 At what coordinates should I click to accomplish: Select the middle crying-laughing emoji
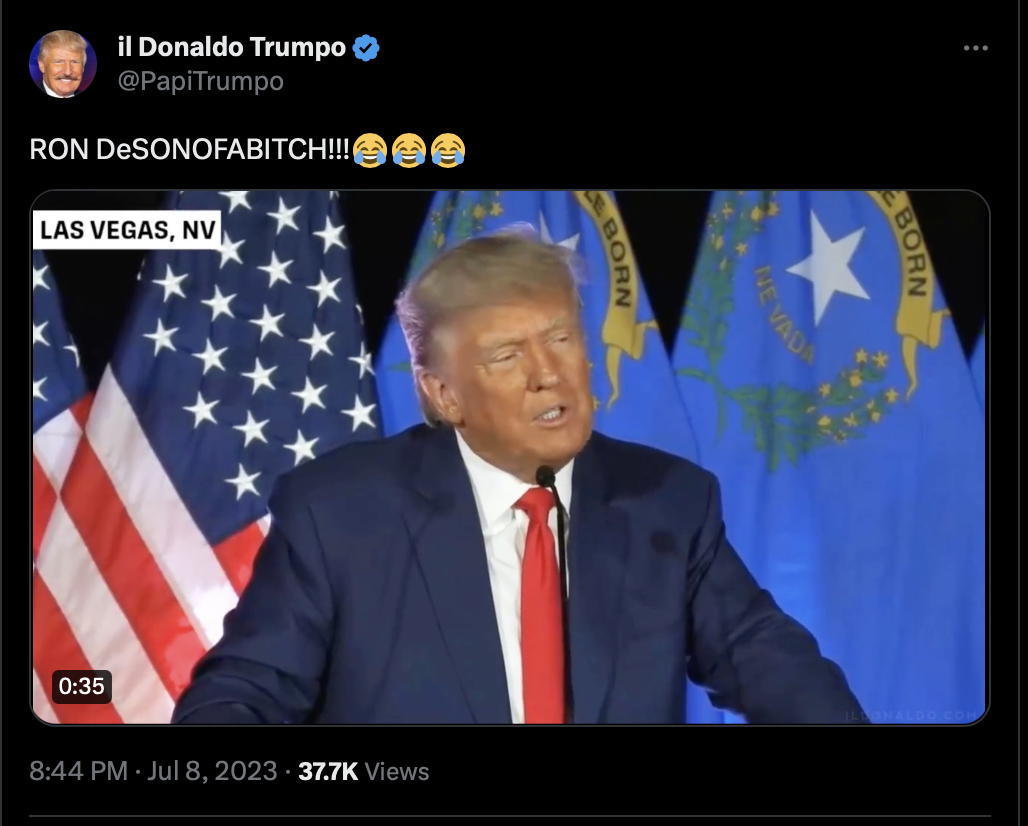[409, 150]
